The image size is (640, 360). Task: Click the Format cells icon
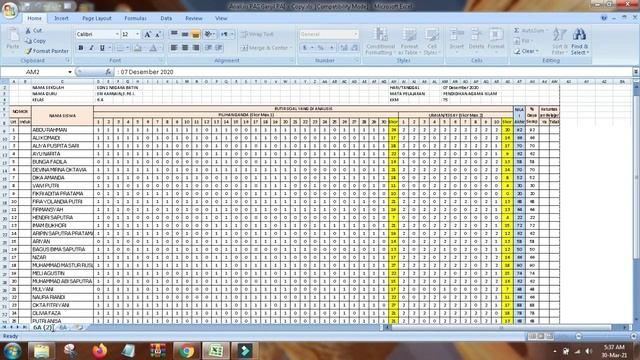pos(496,34)
